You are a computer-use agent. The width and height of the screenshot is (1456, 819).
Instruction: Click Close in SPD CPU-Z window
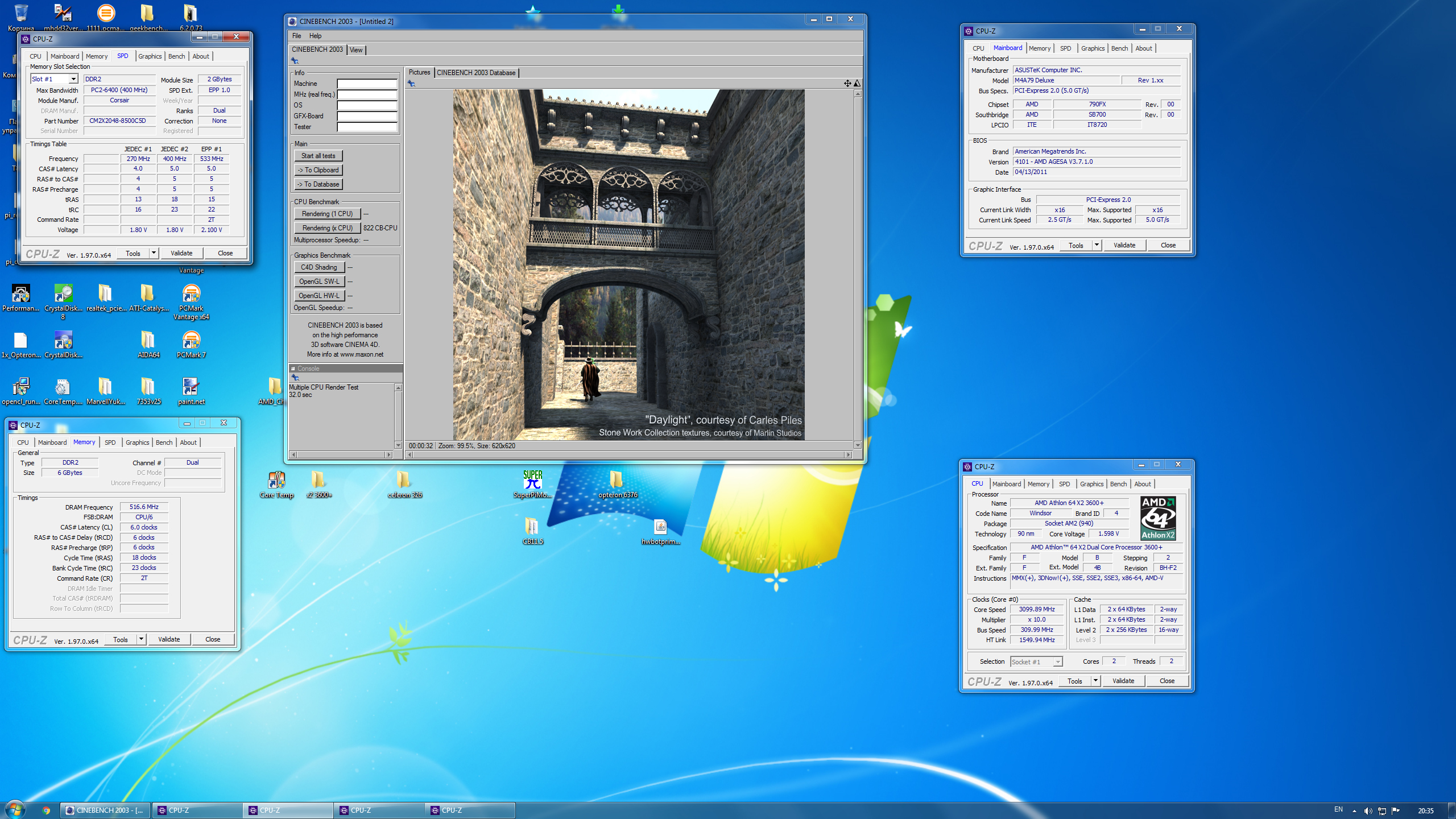click(x=225, y=253)
